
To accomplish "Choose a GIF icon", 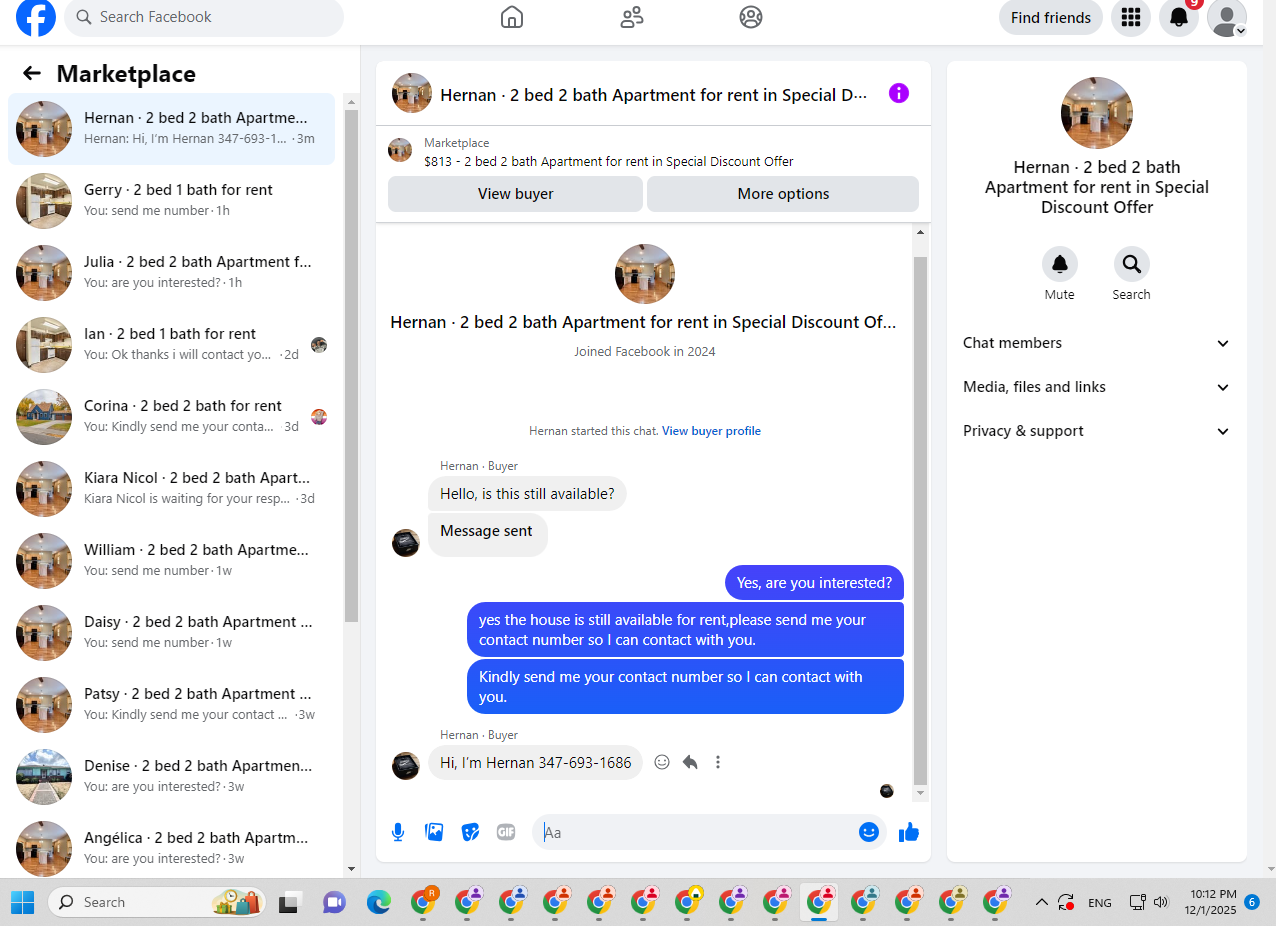I will pyautogui.click(x=506, y=832).
